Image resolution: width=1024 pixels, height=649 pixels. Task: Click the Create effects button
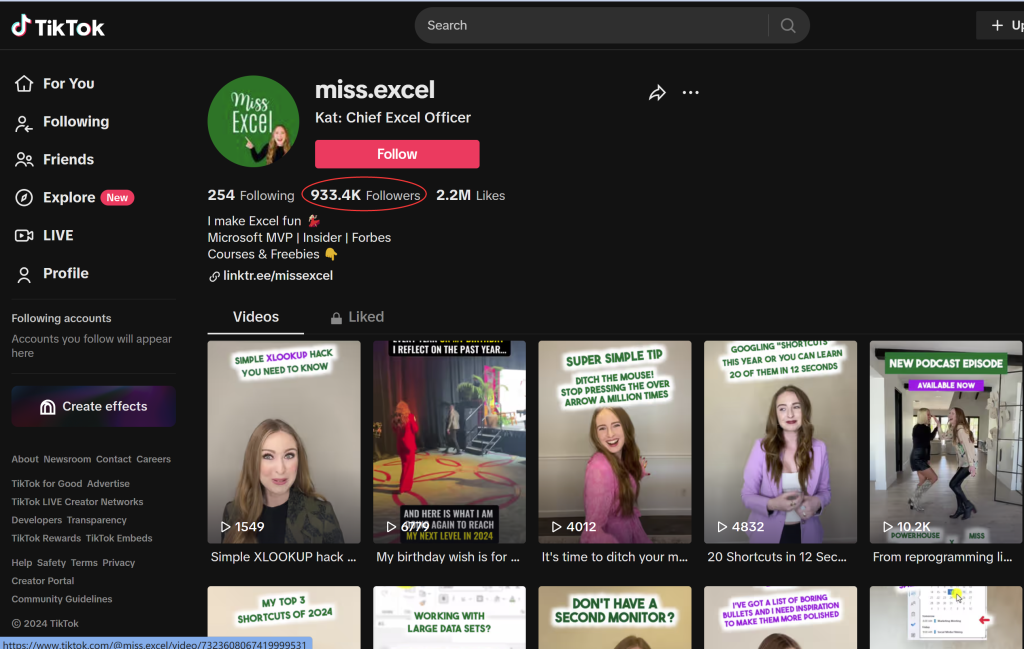(x=93, y=406)
